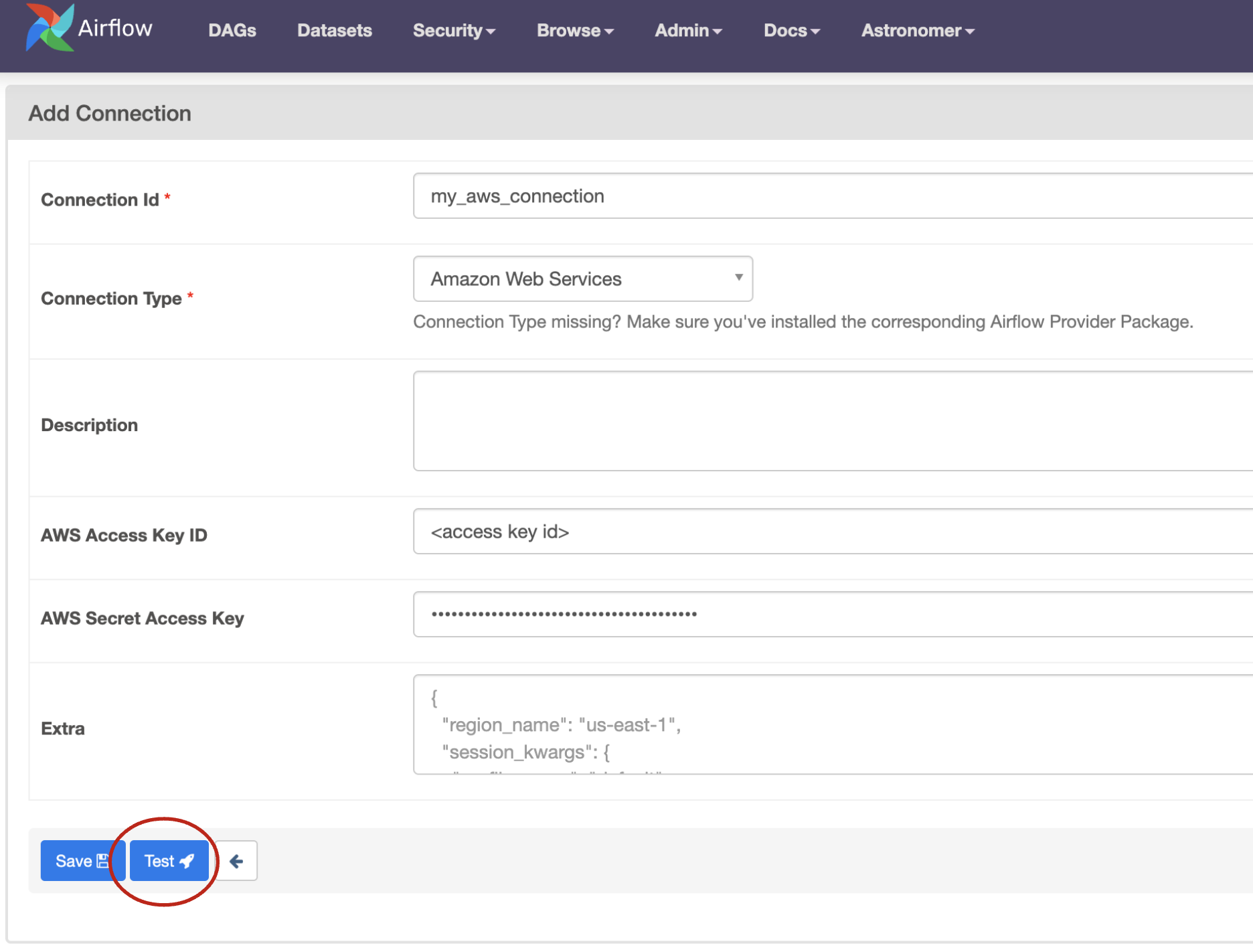This screenshot has height=952, width=1253.
Task: Click into the Extra JSON text area
Action: point(830,724)
